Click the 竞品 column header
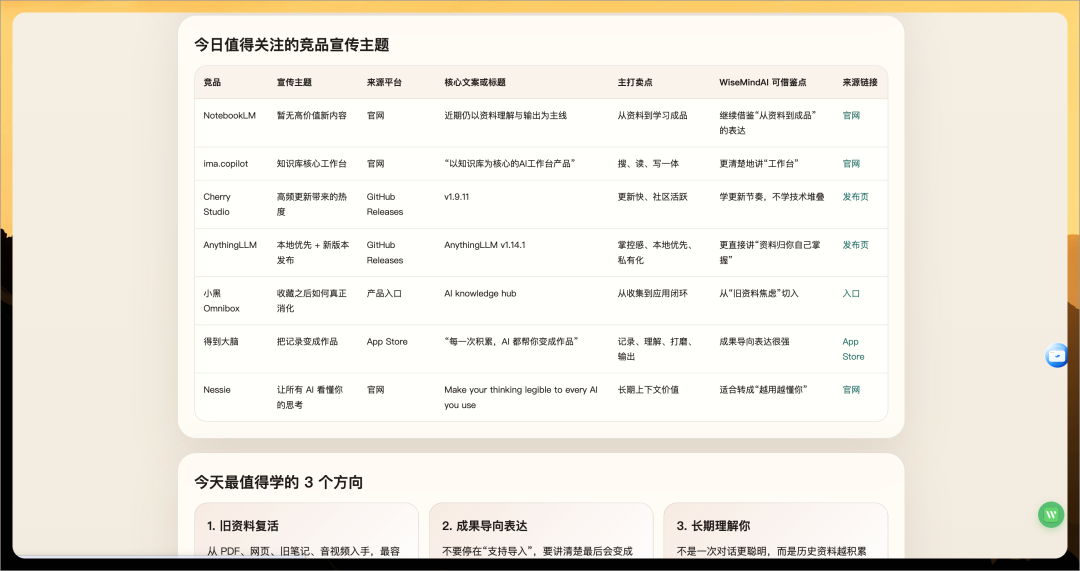Viewport: 1080px width, 571px height. pyautogui.click(x=212, y=82)
